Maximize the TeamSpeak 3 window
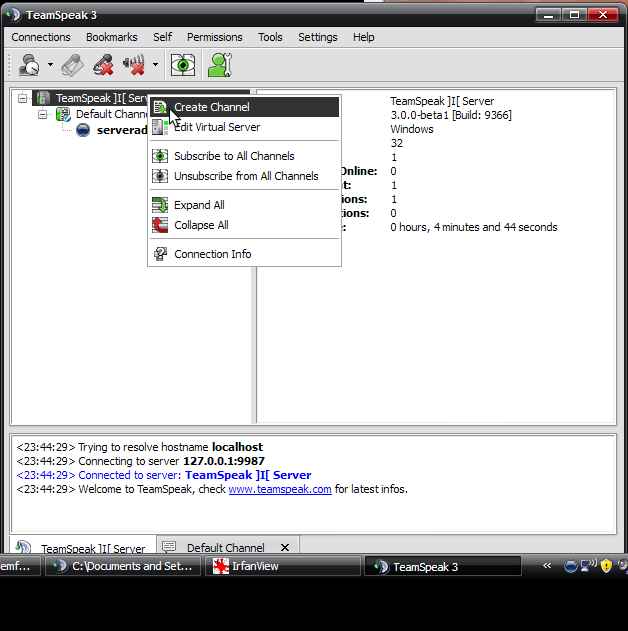Viewport: 628px width, 631px height. (x=574, y=15)
